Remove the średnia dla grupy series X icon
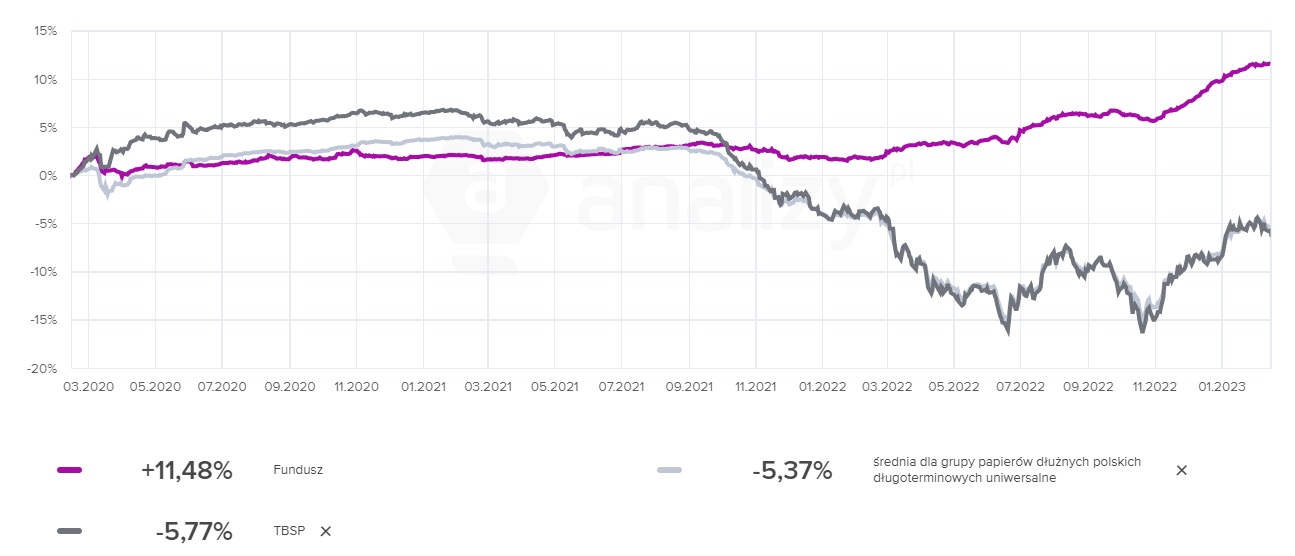Image resolution: width=1295 pixels, height=556 pixels. pyautogui.click(x=1181, y=470)
